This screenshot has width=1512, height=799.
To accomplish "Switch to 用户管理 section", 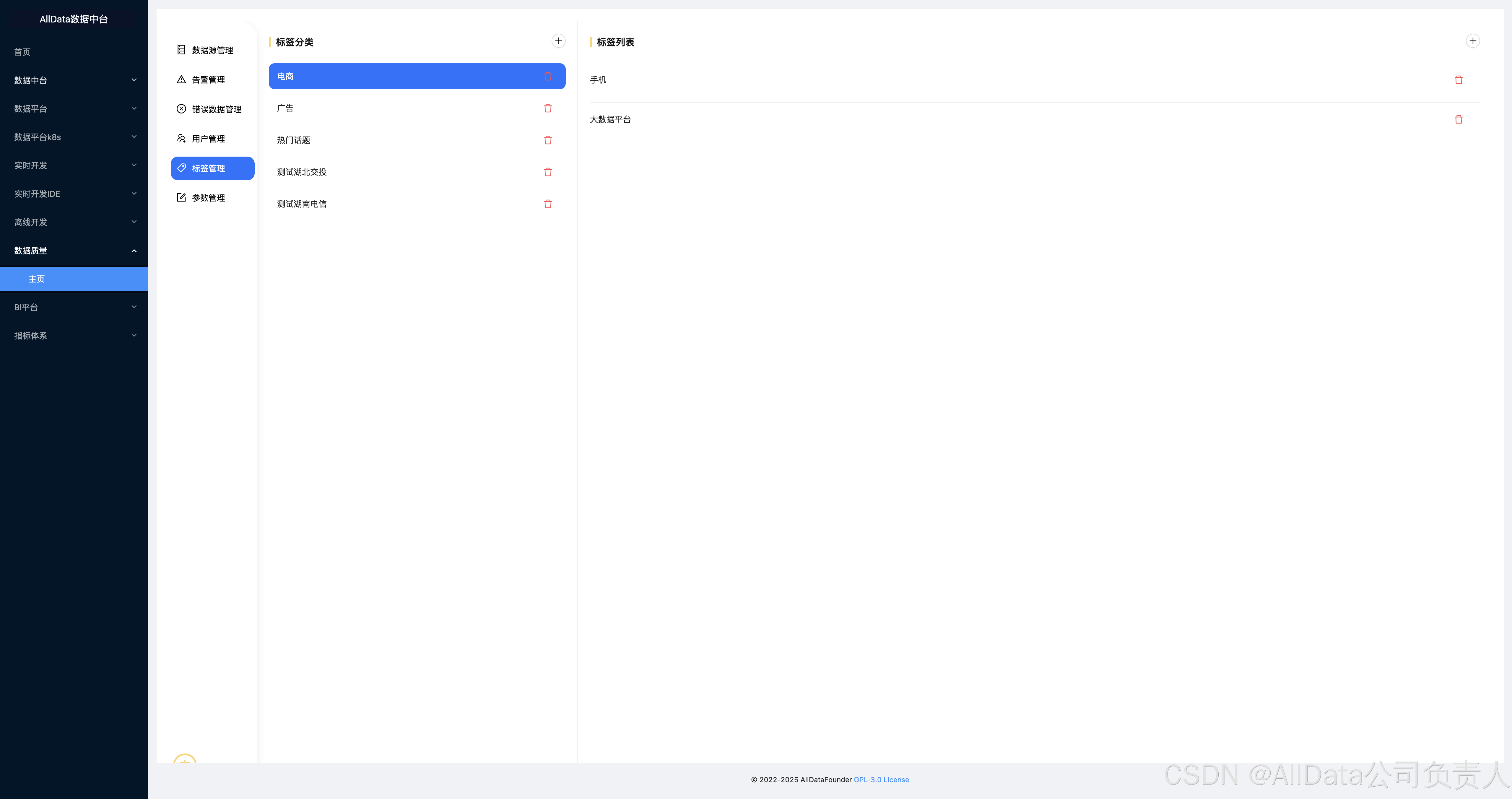I will 208,139.
